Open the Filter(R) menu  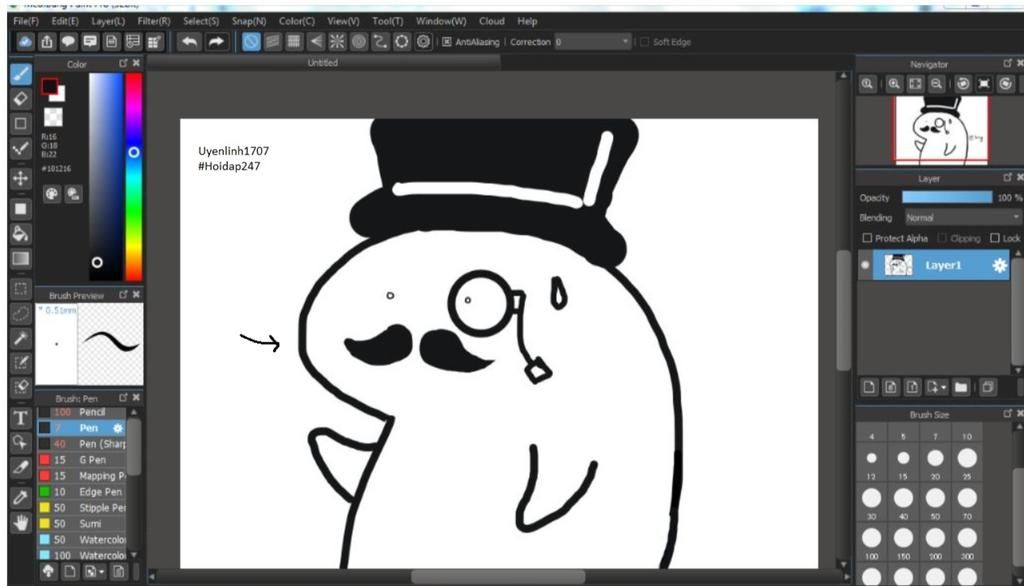[x=154, y=21]
